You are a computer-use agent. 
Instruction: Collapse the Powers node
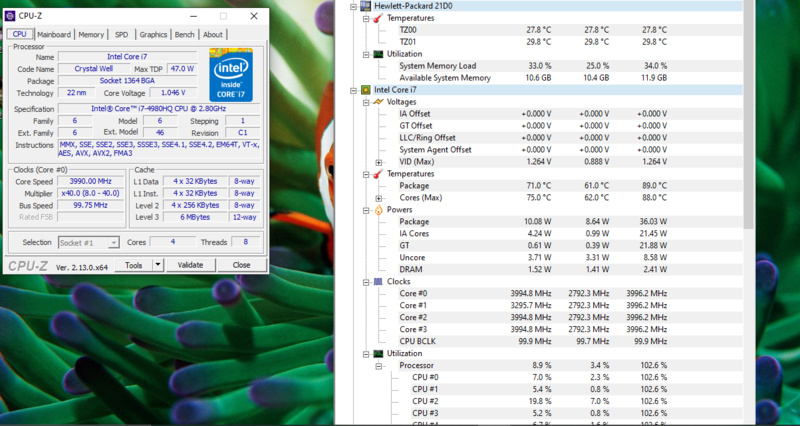[x=366, y=210]
